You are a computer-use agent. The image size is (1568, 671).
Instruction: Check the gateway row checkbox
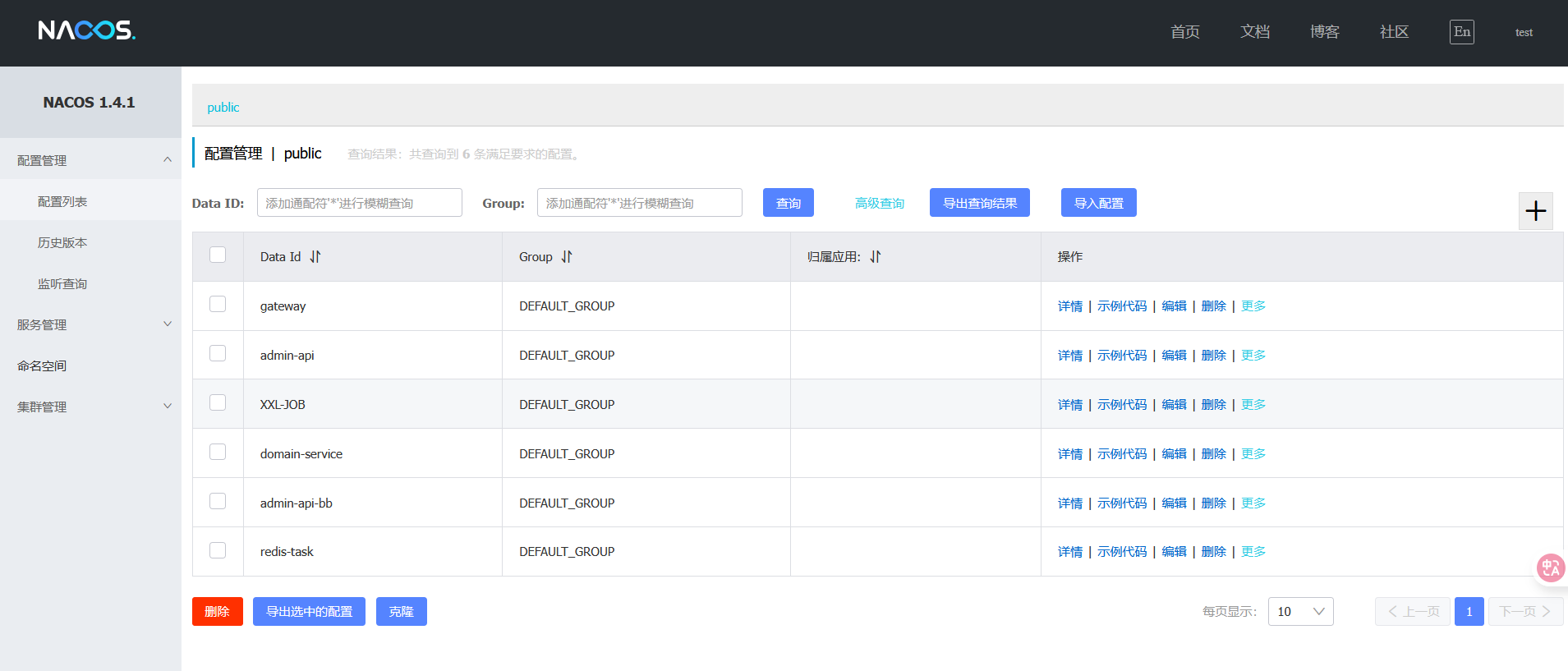pyautogui.click(x=218, y=305)
